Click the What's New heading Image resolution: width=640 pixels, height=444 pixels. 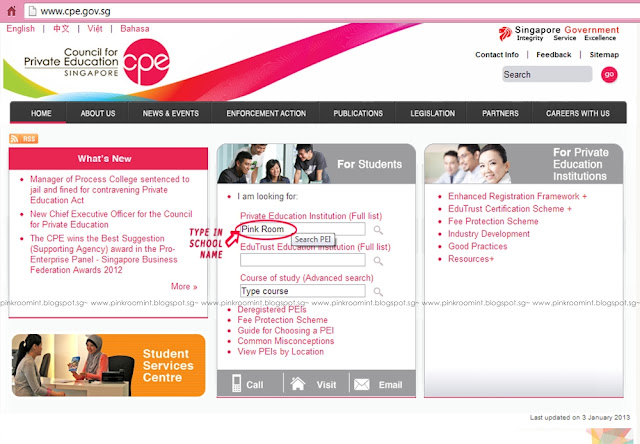click(104, 159)
